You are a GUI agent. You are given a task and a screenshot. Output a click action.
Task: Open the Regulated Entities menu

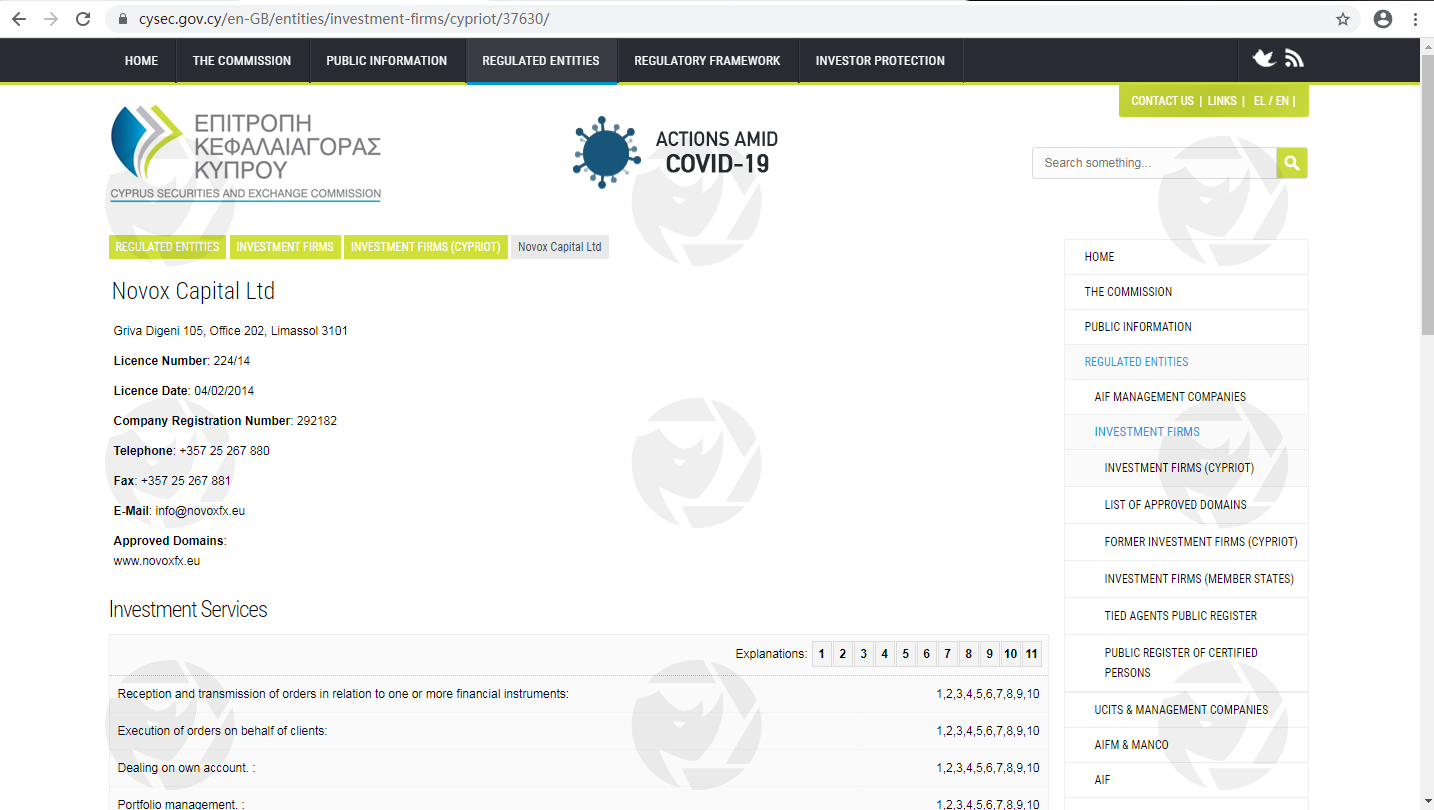(540, 61)
